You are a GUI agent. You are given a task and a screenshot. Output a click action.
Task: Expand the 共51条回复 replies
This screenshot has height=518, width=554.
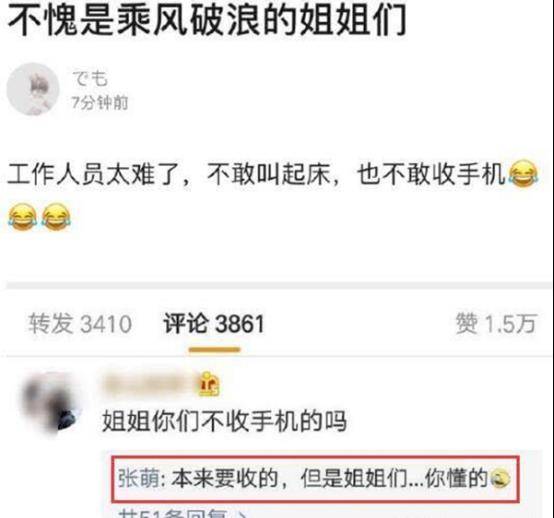click(x=183, y=513)
